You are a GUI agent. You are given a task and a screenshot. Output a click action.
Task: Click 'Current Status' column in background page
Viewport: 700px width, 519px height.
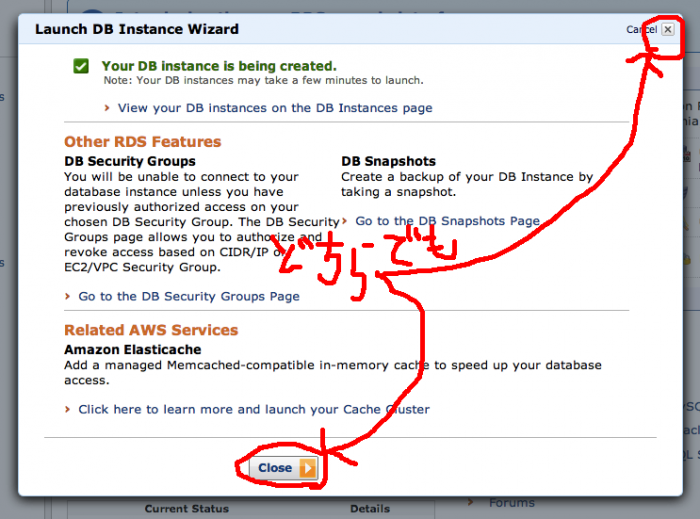click(187, 509)
